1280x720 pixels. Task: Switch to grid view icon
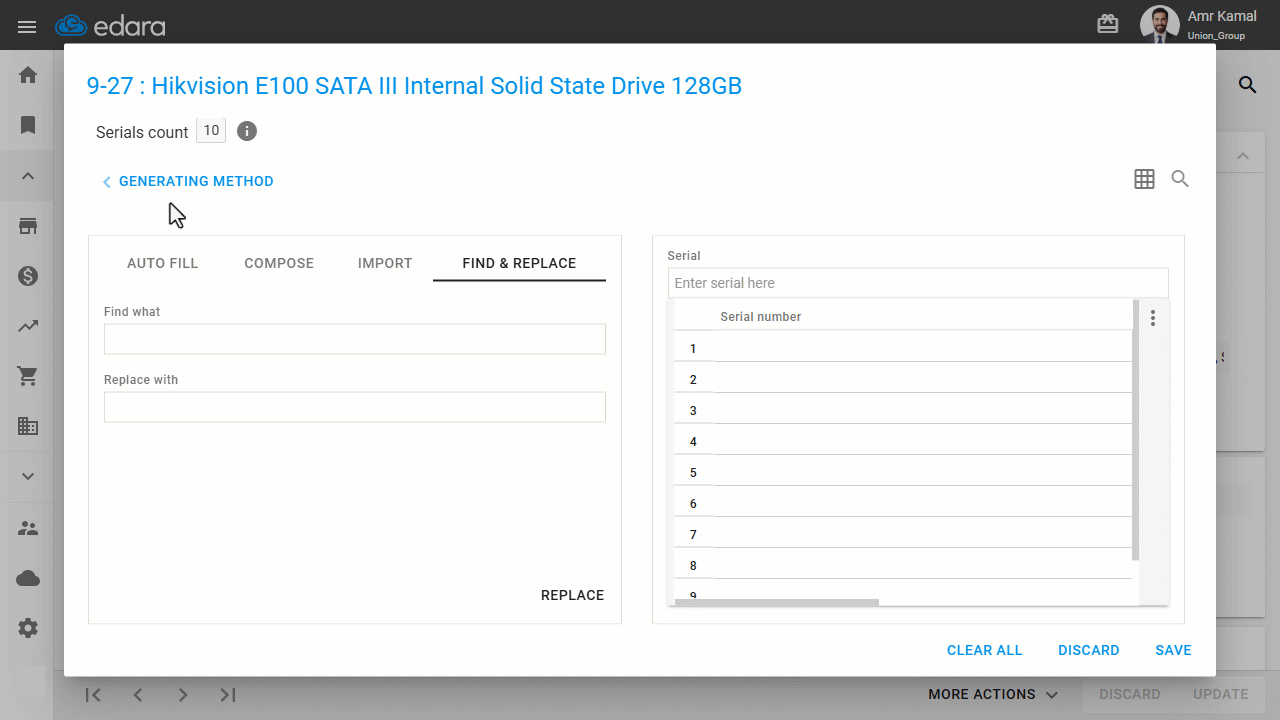coord(1144,179)
